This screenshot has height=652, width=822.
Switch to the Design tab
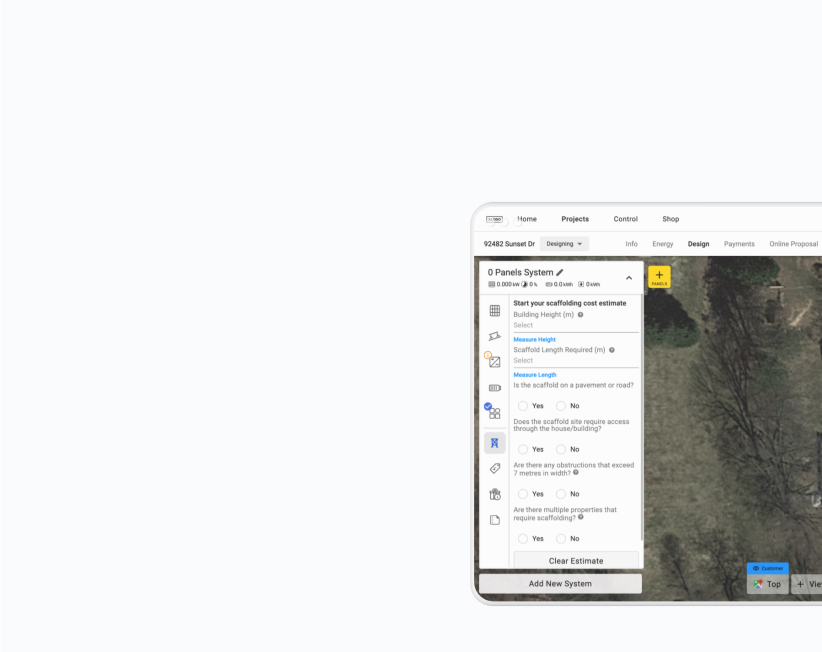pos(698,244)
